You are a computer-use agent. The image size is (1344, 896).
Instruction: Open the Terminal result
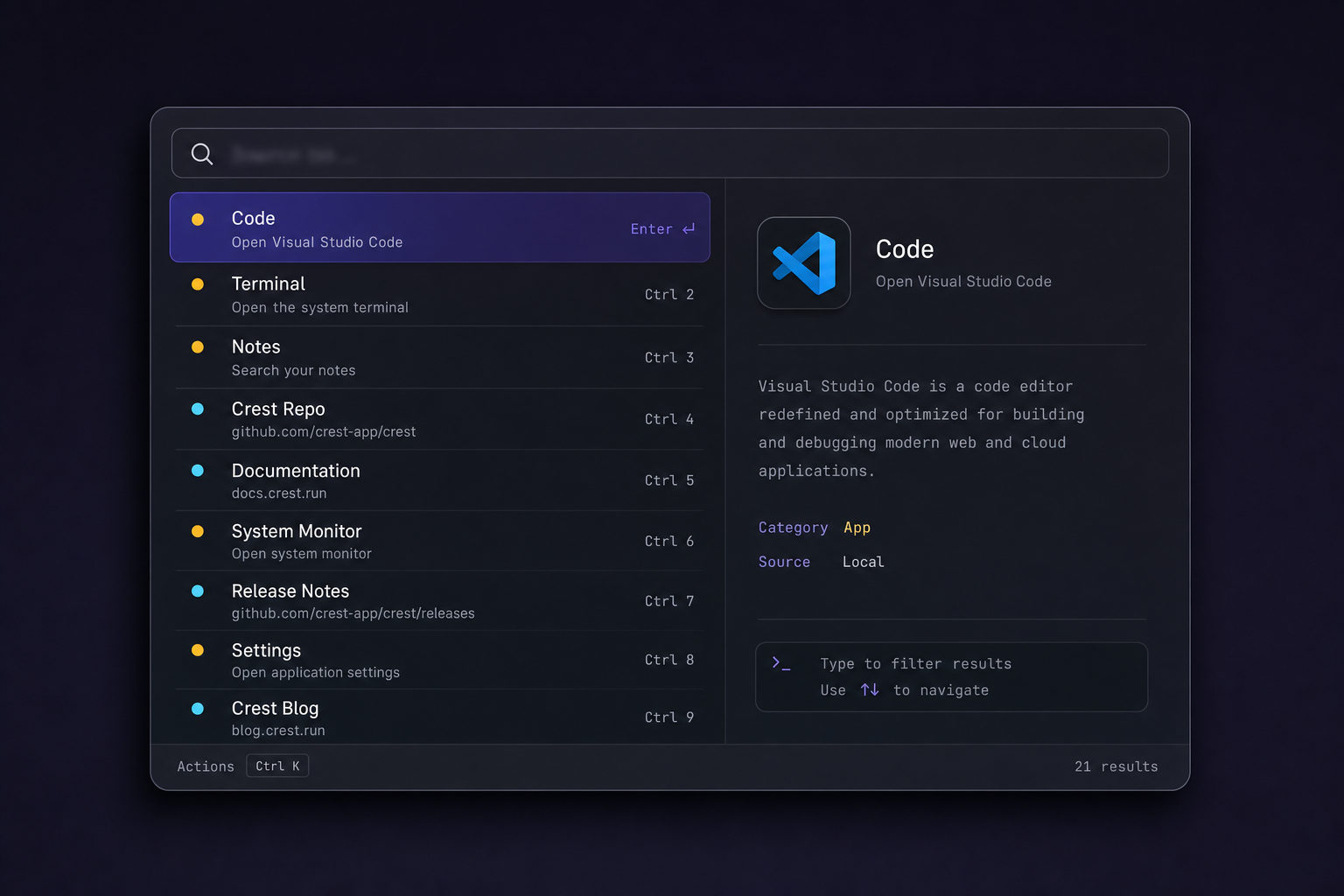click(439, 294)
